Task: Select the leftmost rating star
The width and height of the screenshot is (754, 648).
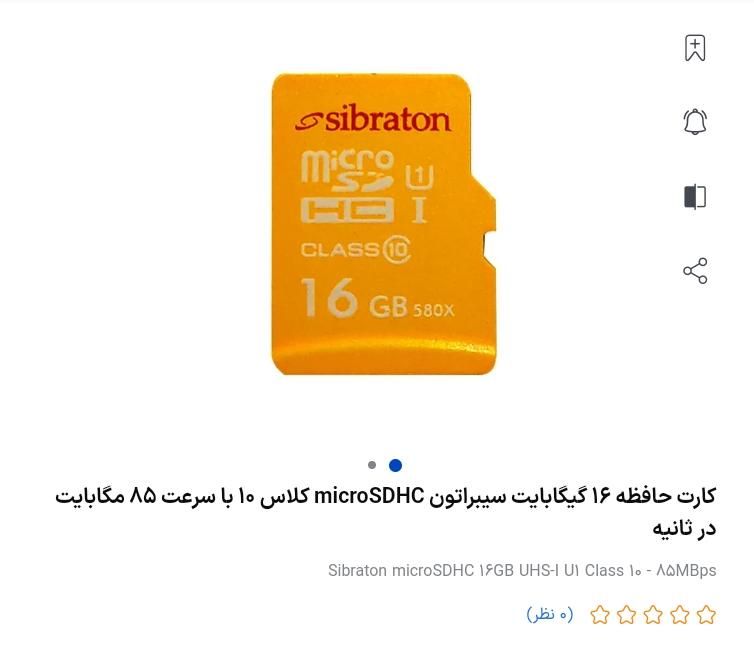Action: (x=600, y=615)
